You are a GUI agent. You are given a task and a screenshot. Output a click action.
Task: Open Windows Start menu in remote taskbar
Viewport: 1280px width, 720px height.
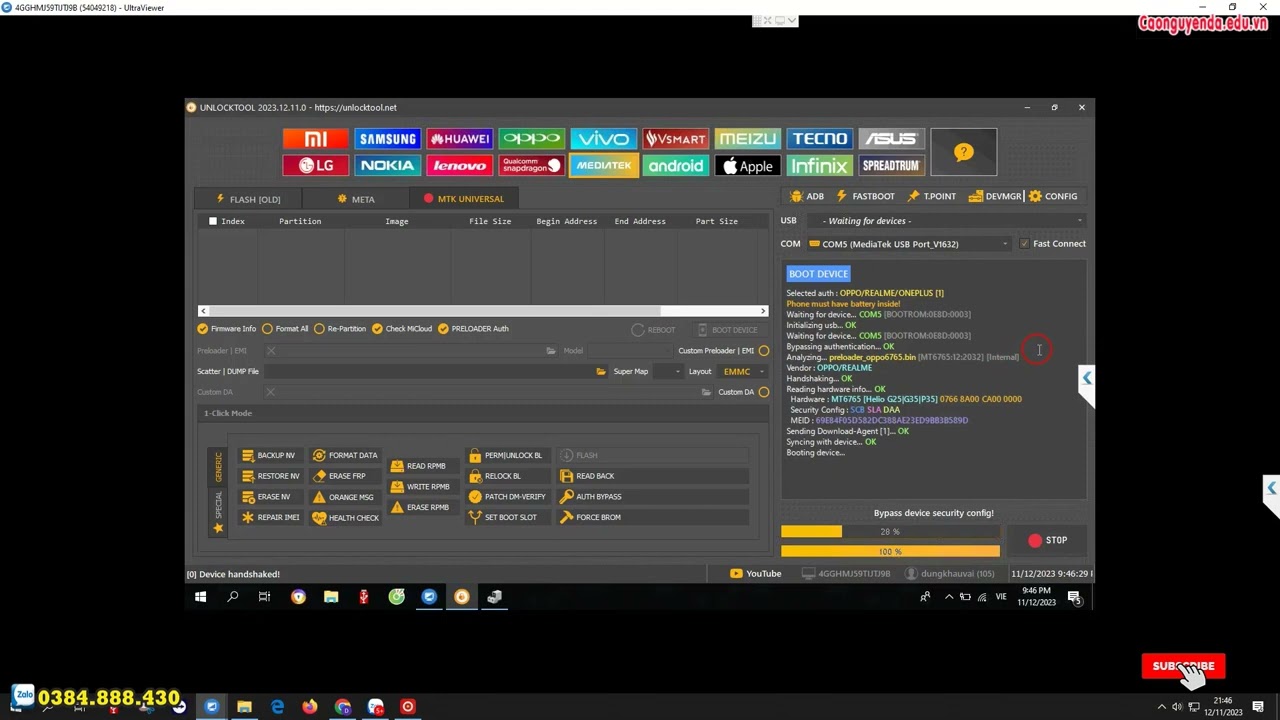[x=200, y=597]
